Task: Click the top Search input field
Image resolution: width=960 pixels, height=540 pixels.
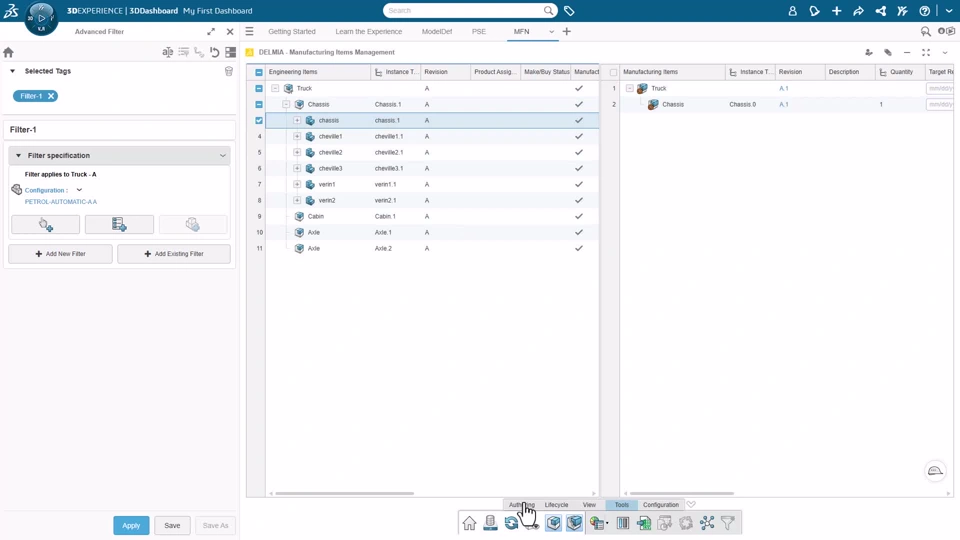Action: [x=465, y=10]
